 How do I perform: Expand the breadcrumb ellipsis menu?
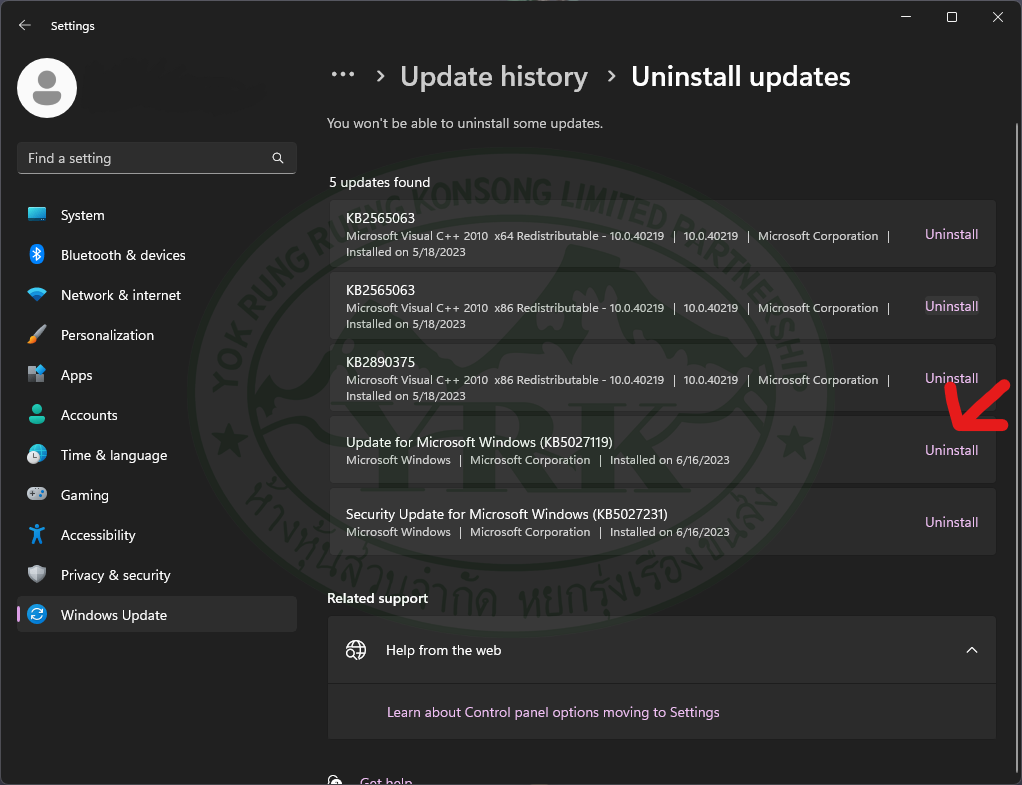(343, 75)
